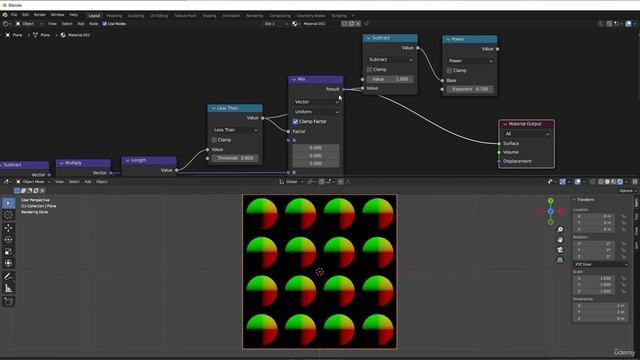Enable Clamp checkbox in Less Than node

214,140
